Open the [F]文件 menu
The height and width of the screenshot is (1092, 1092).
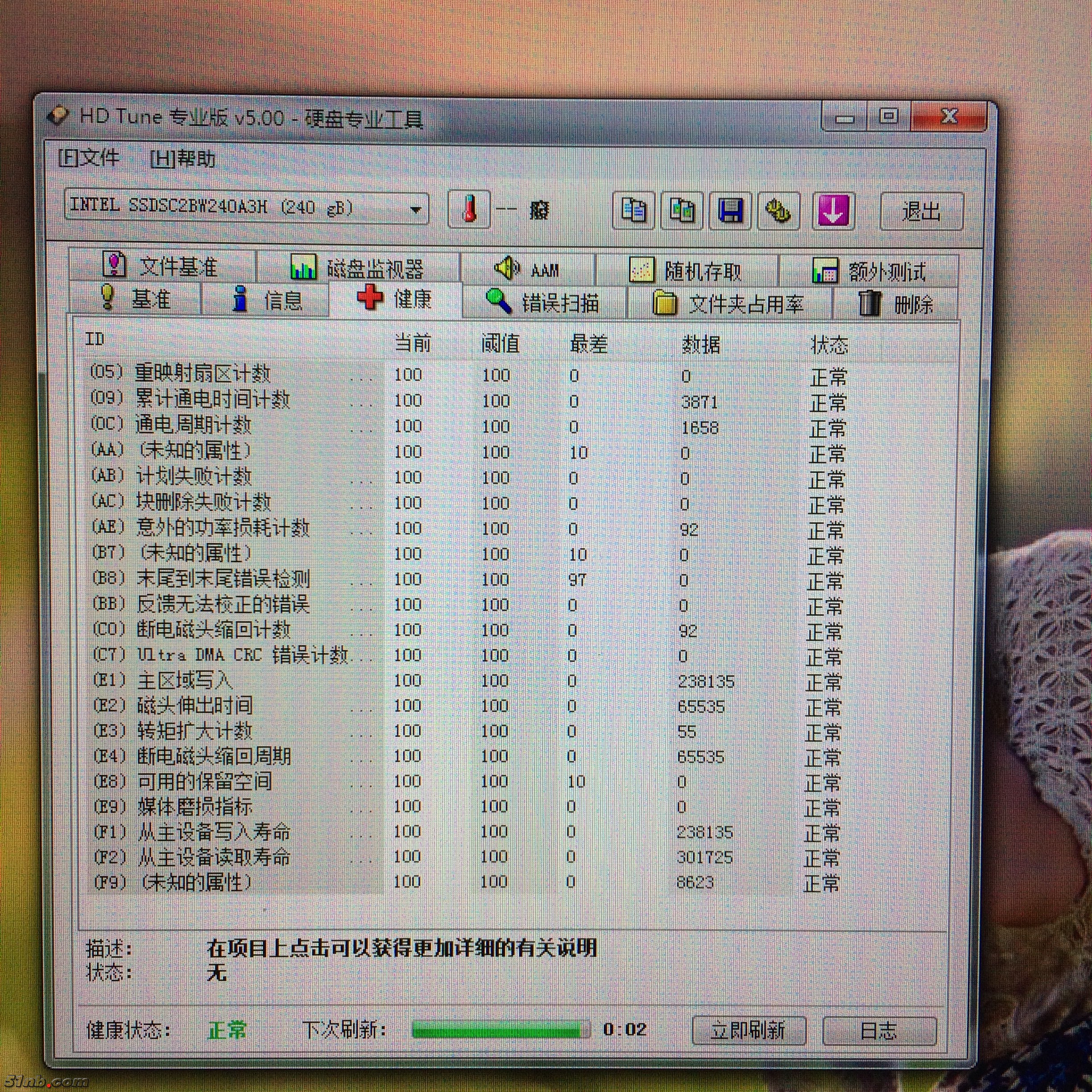[x=89, y=158]
